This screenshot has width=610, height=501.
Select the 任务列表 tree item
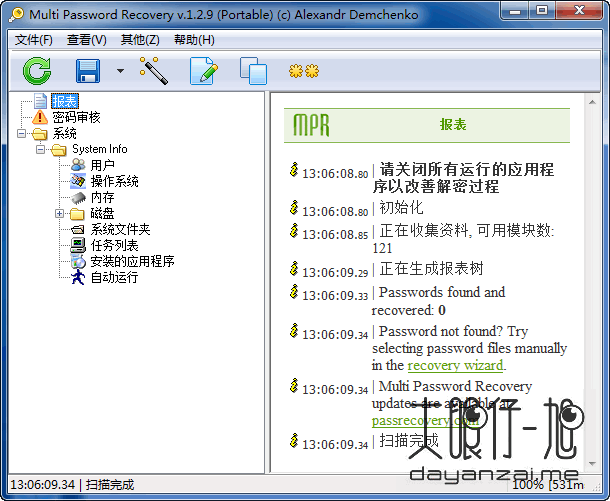pos(115,245)
